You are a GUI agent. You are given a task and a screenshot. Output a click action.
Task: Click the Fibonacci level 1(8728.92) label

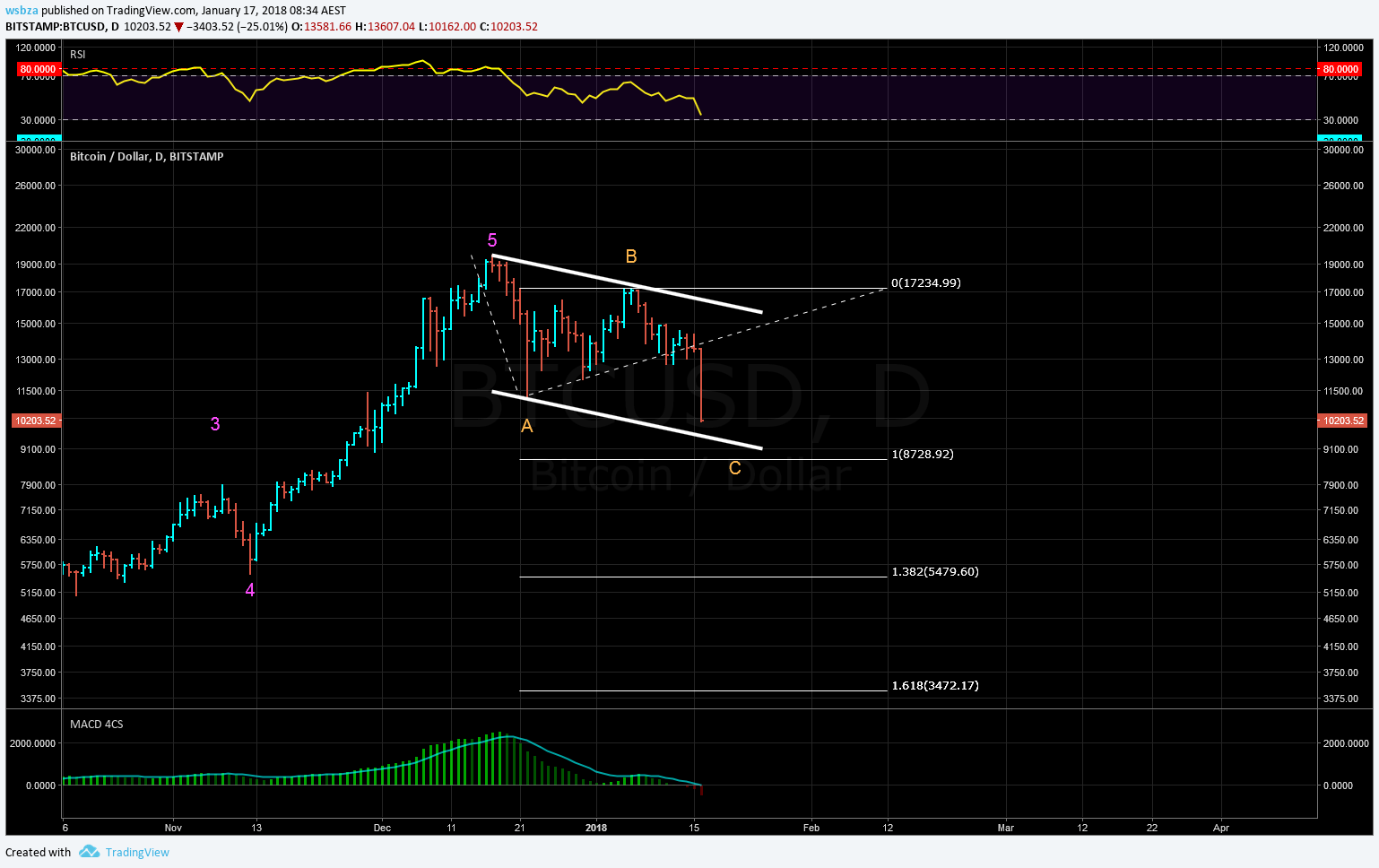[x=923, y=454]
